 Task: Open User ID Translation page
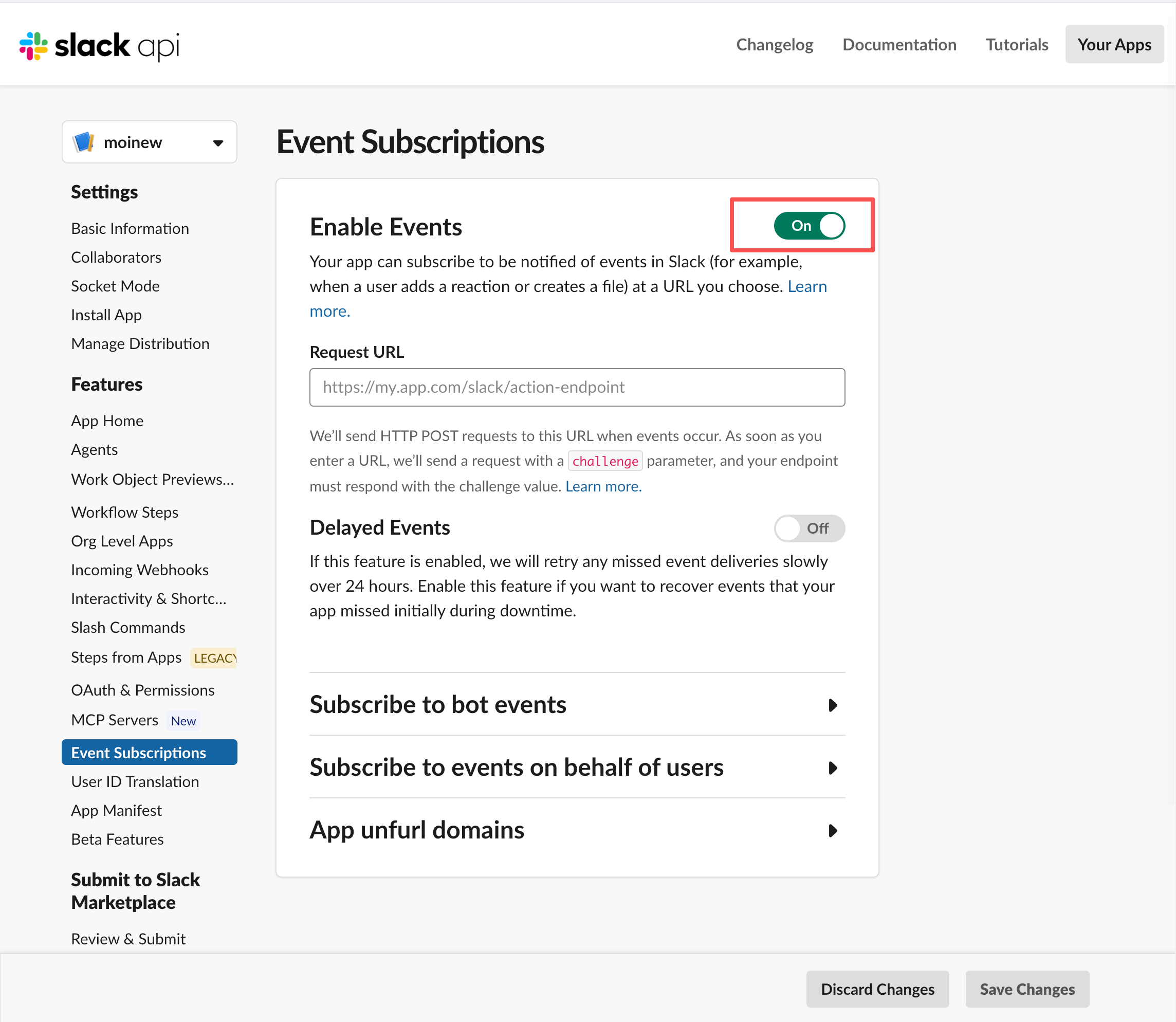coord(135,782)
